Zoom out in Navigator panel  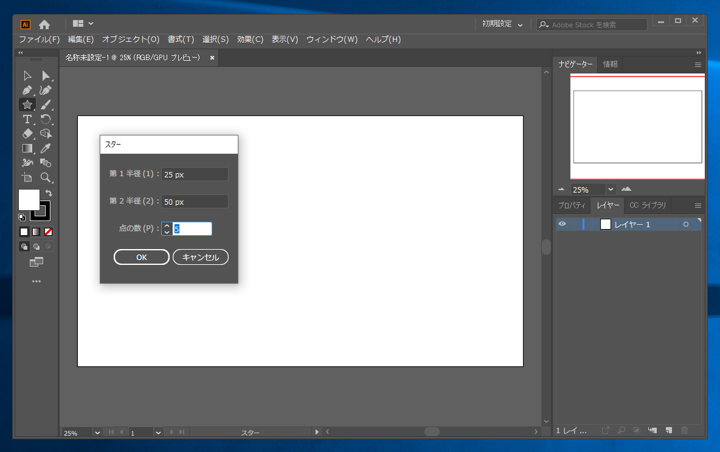pyautogui.click(x=561, y=189)
